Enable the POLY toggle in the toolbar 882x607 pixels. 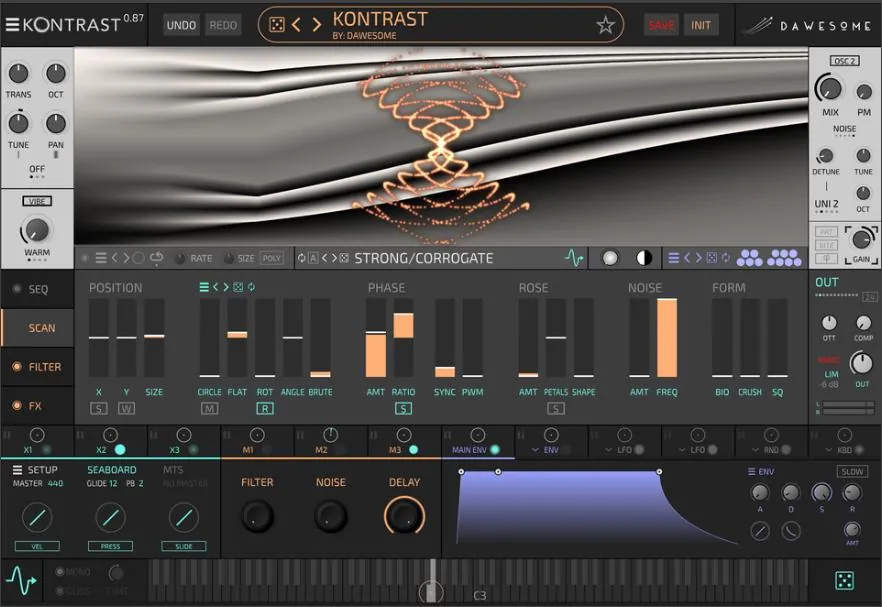(273, 257)
